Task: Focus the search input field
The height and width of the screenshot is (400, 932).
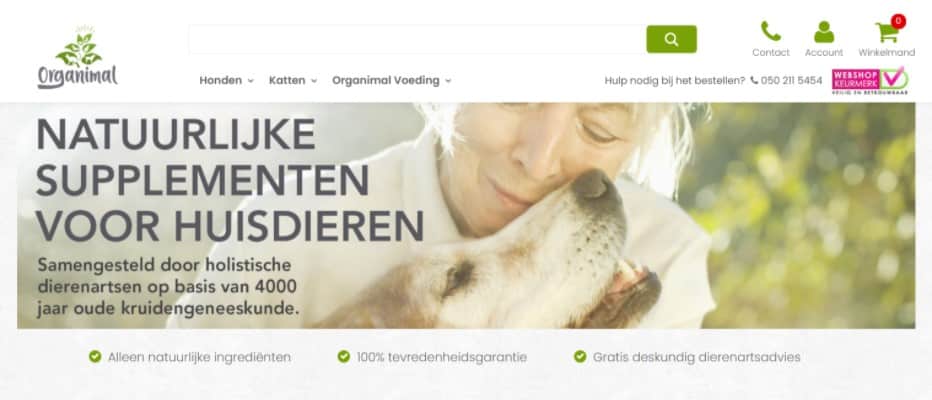Action: (417, 39)
